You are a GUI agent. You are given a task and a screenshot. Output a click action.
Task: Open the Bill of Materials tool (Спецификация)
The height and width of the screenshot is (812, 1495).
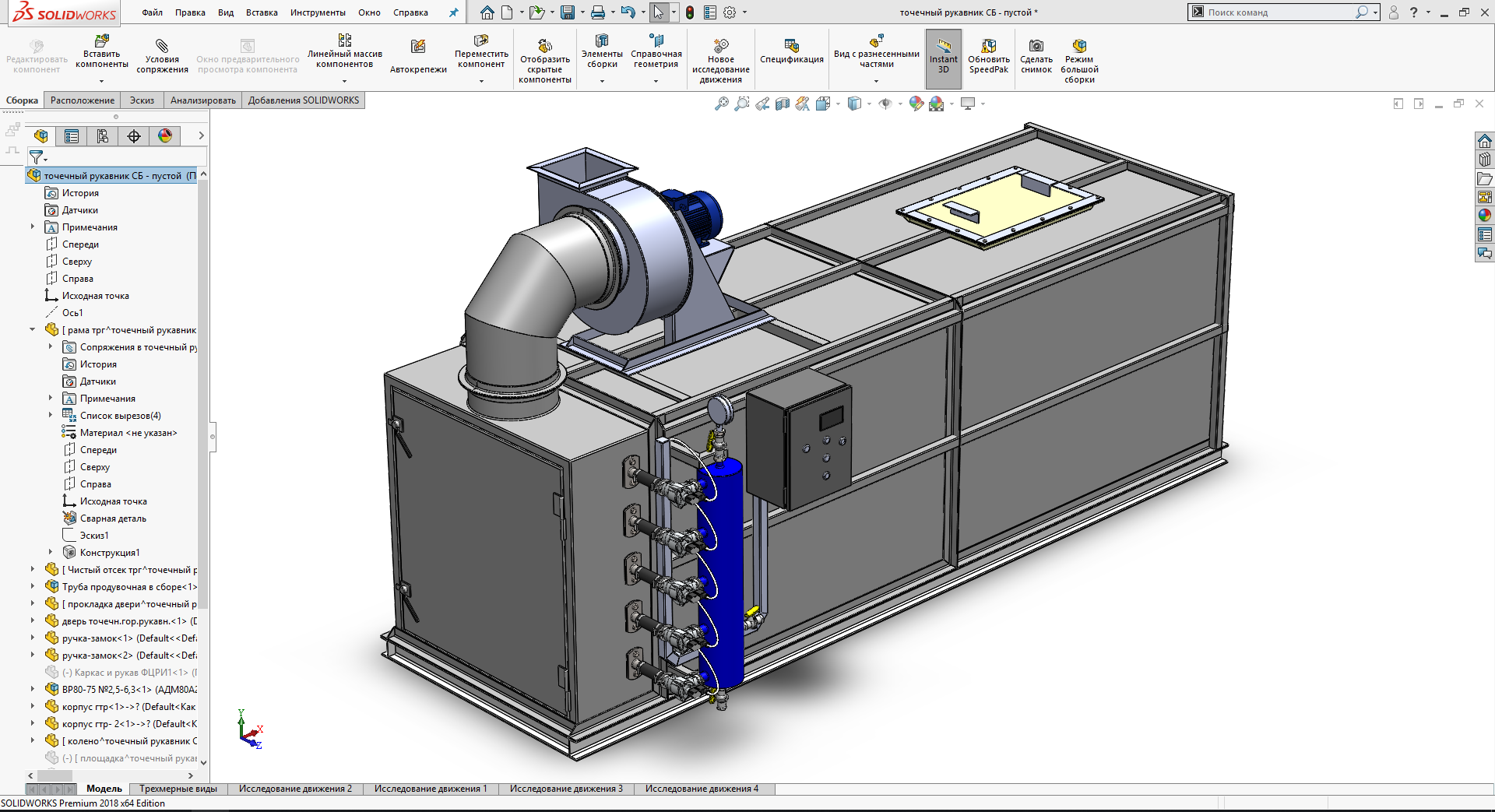coord(791,46)
